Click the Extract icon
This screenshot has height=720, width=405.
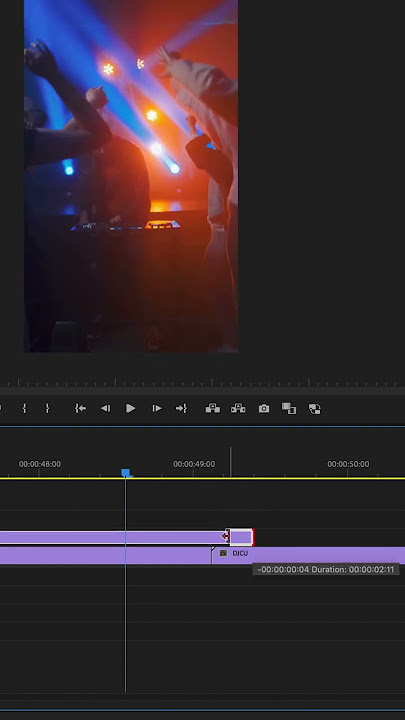click(238, 408)
